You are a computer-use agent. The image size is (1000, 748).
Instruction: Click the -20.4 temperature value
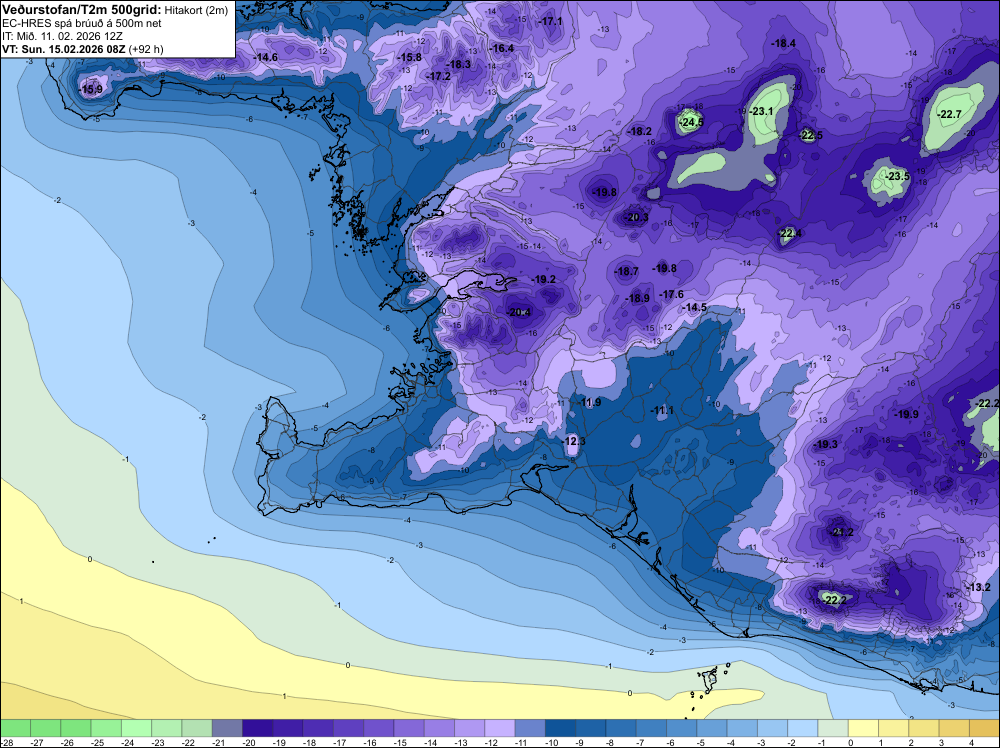(519, 312)
